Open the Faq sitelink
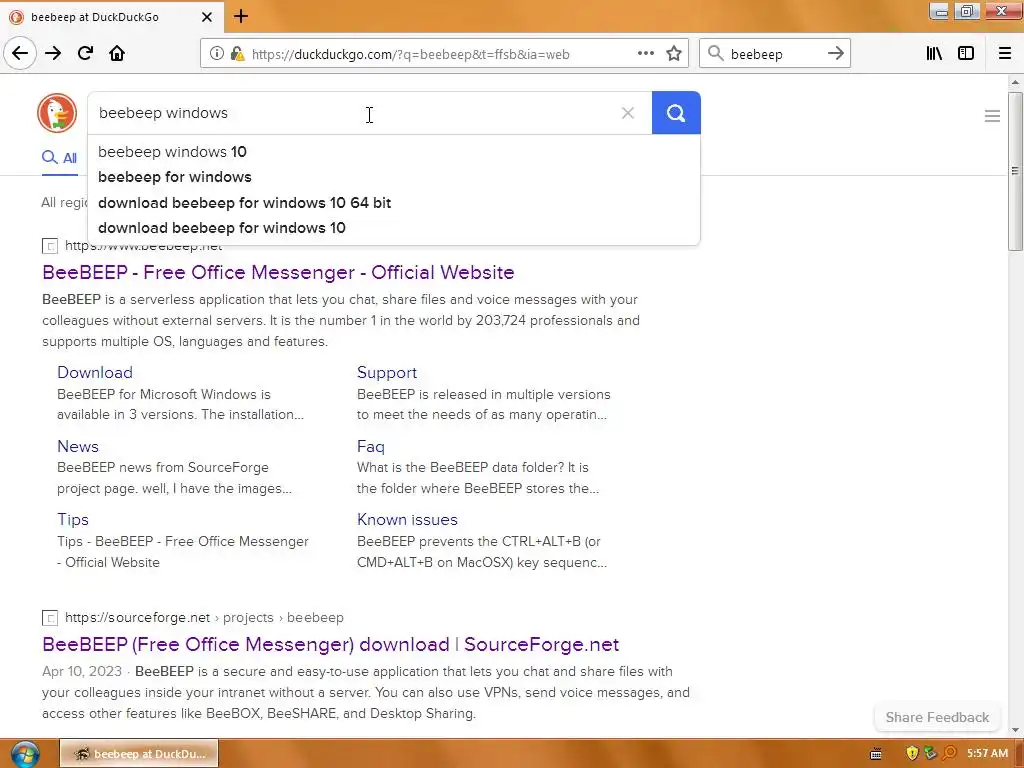The width and height of the screenshot is (1024, 768). tap(370, 446)
